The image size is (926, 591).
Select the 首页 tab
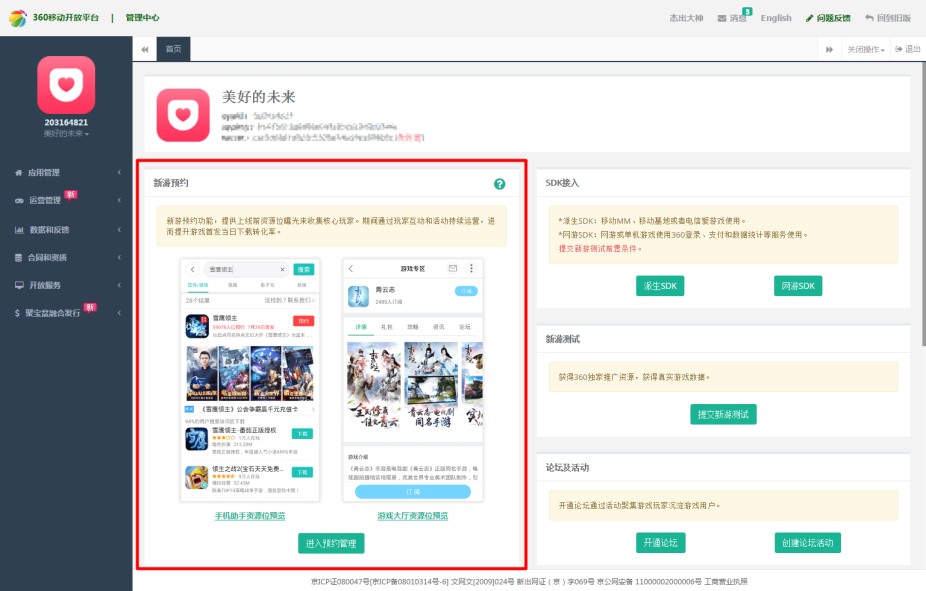(x=174, y=49)
